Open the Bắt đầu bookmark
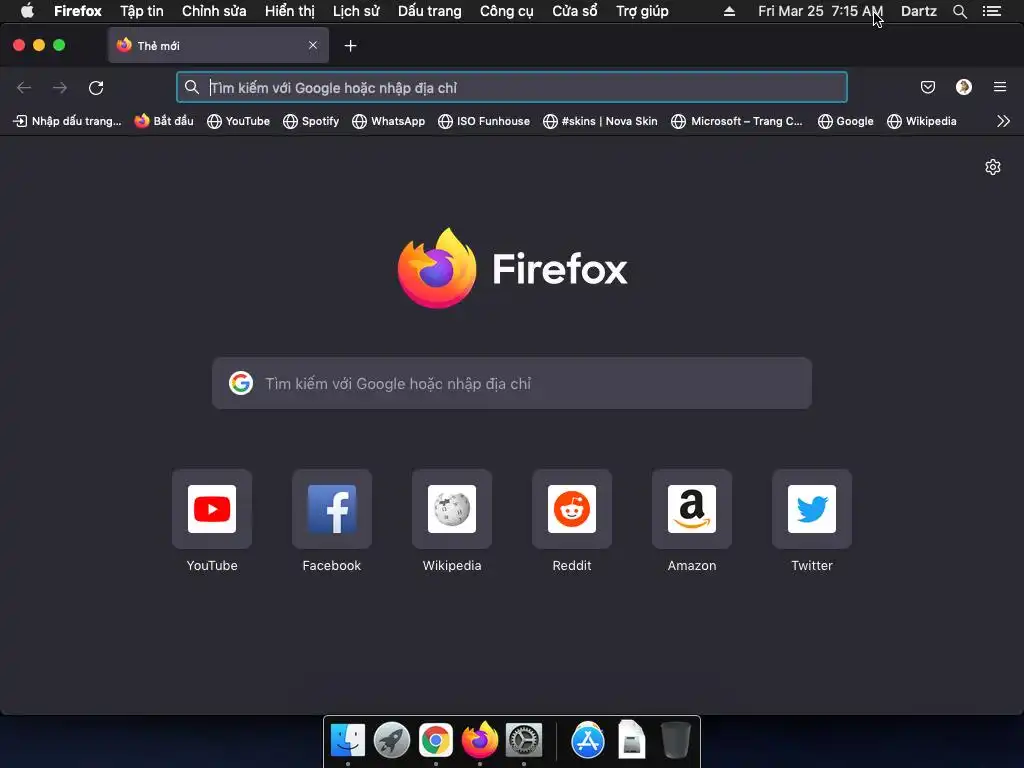Screen dimensions: 1024x768 (164, 121)
